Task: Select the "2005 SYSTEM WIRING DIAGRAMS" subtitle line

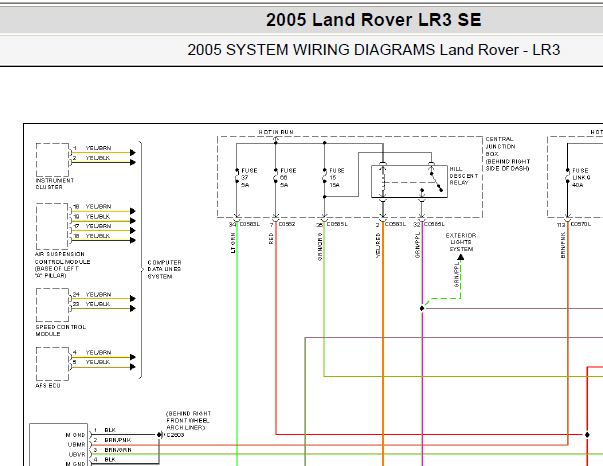Action: pyautogui.click(x=373, y=50)
